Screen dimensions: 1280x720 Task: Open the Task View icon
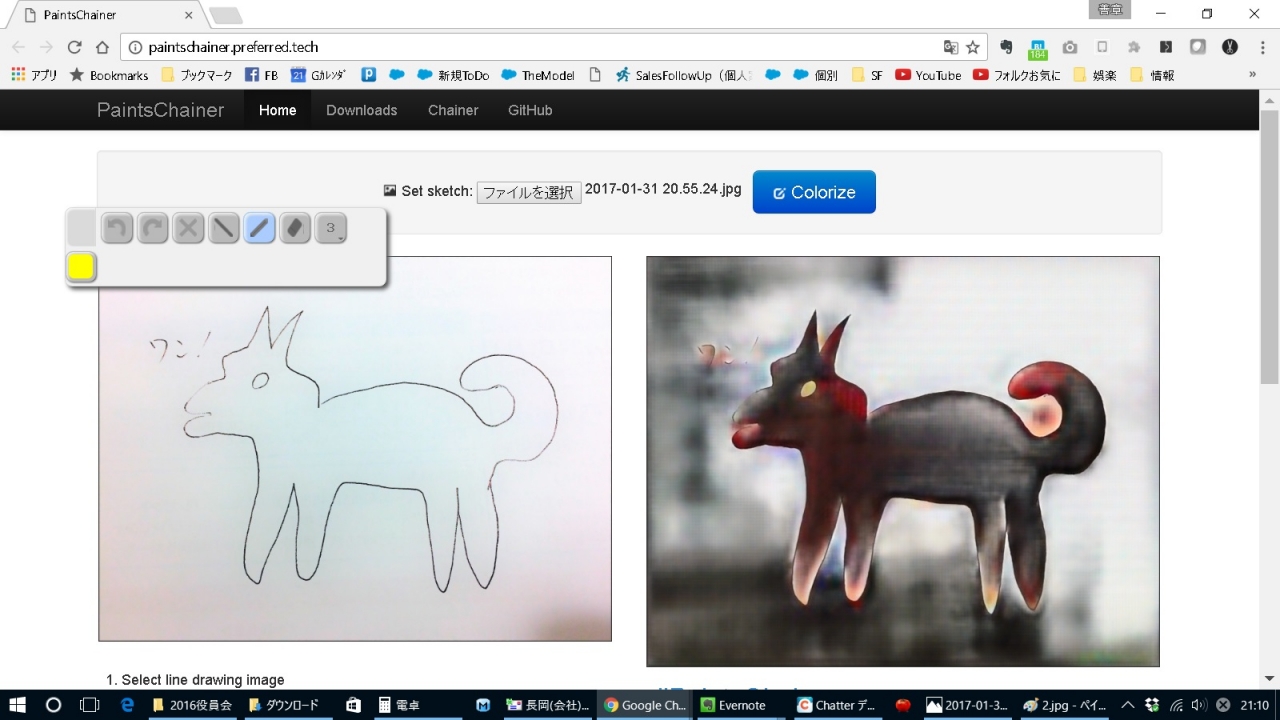(x=90, y=705)
